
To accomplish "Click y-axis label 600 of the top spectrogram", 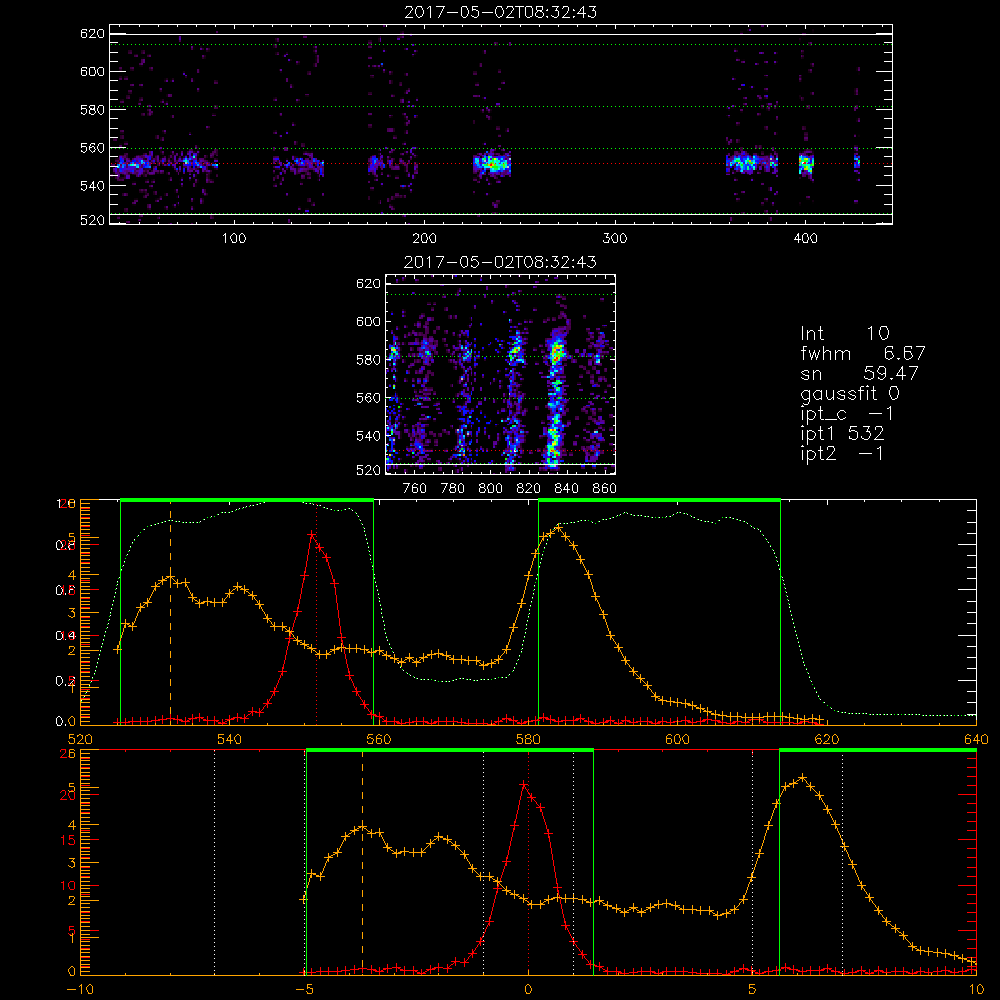I will point(92,71).
